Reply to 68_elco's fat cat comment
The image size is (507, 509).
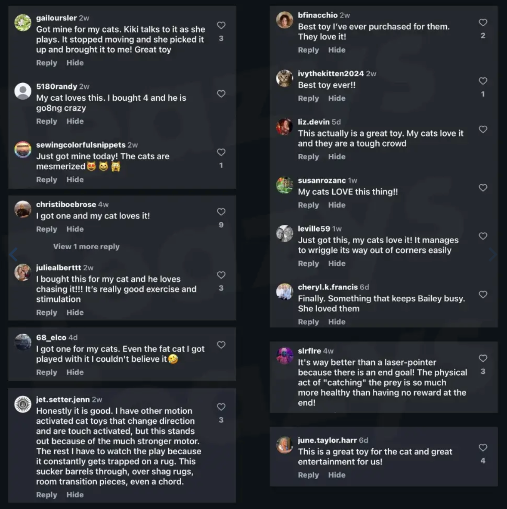[x=47, y=373]
